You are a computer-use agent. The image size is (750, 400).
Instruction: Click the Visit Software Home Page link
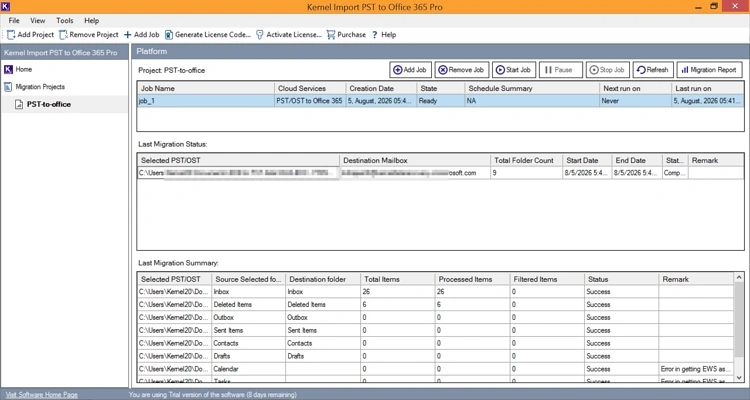click(x=42, y=395)
